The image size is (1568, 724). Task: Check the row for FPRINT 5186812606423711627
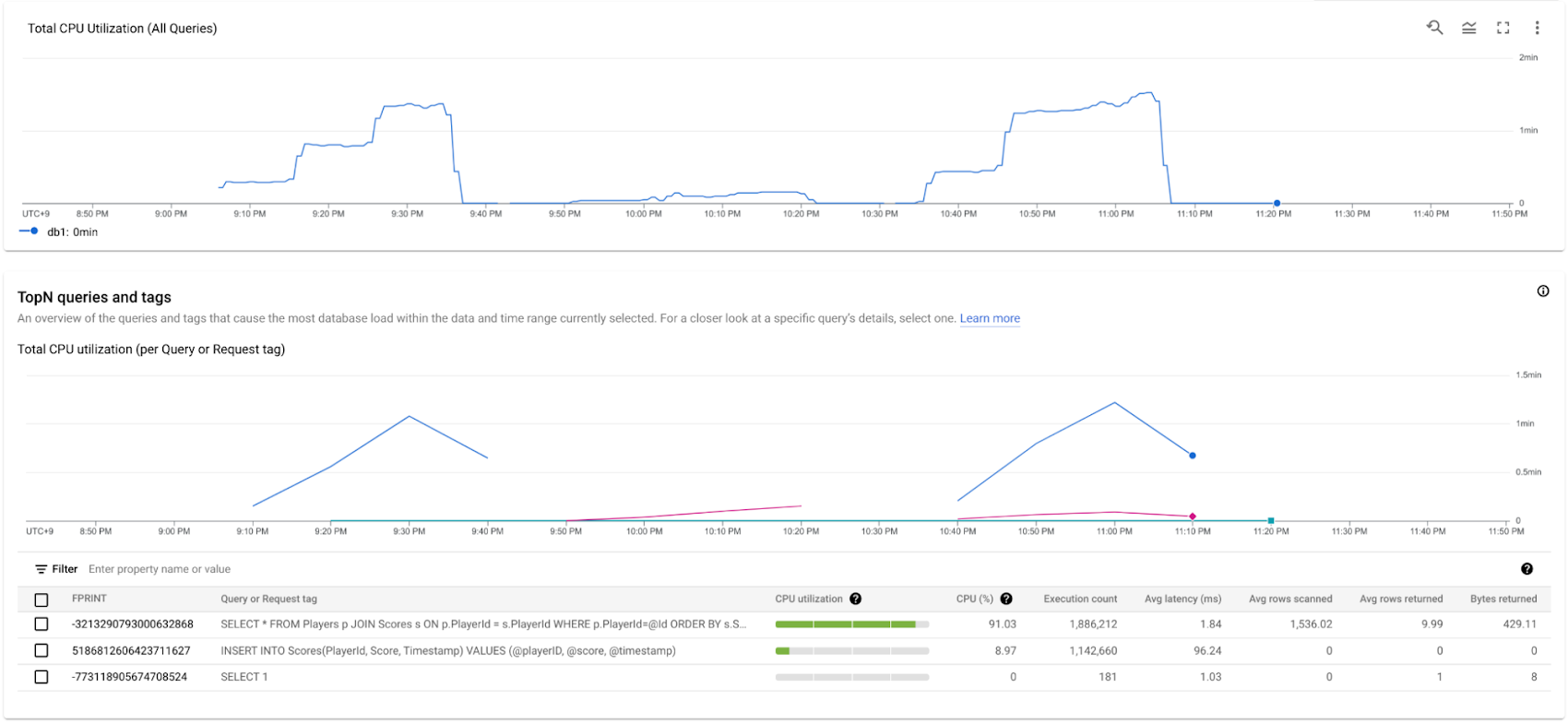[42, 650]
